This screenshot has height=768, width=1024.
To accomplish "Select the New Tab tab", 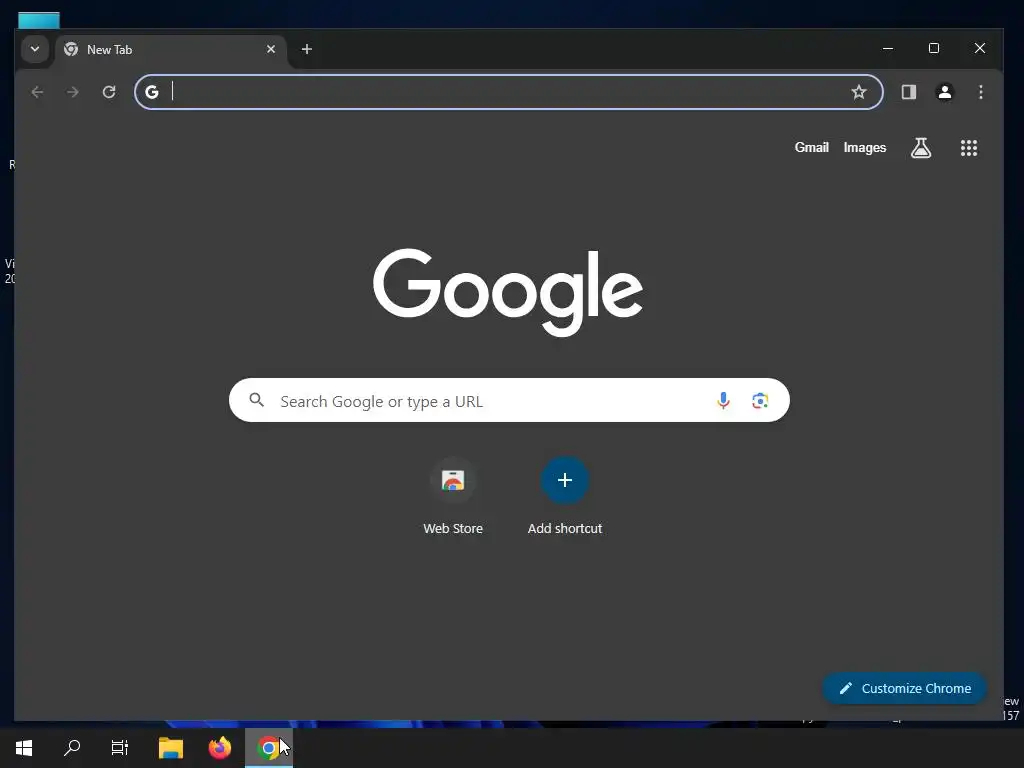I will coord(171,50).
